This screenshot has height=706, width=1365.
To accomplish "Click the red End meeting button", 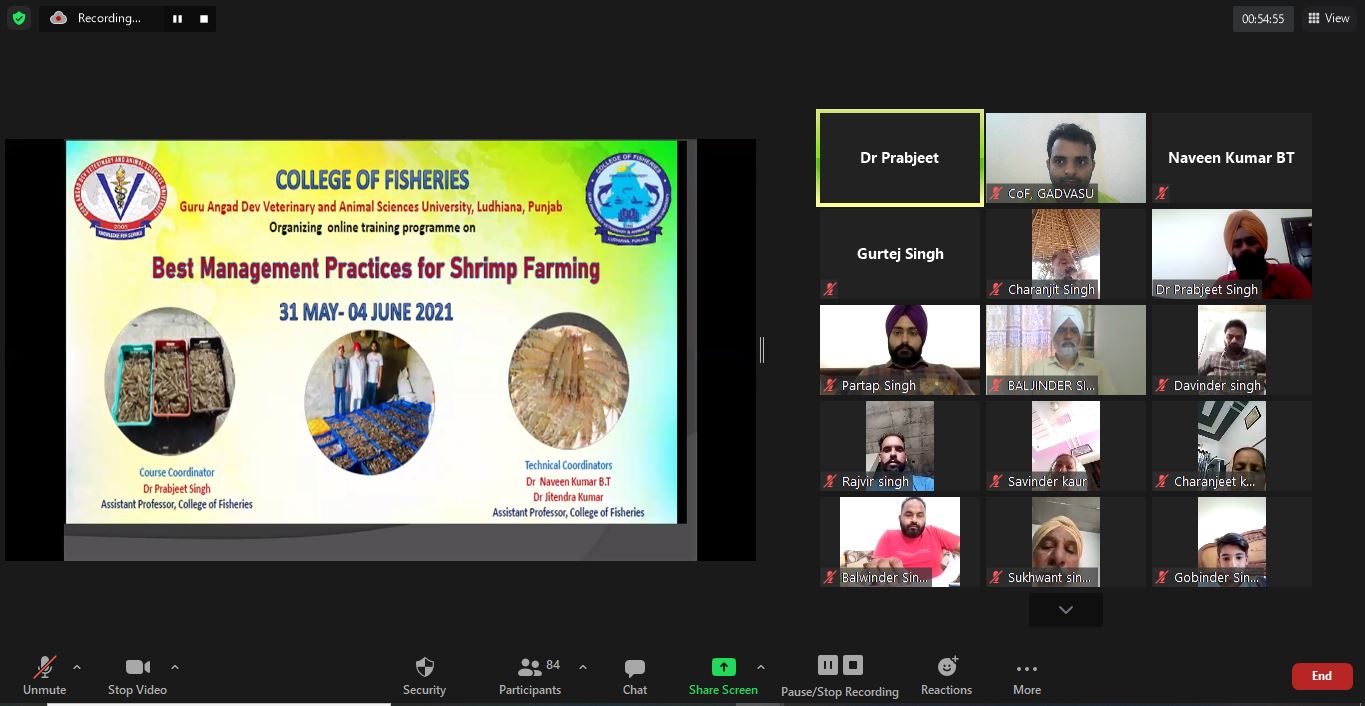I will tap(1322, 676).
